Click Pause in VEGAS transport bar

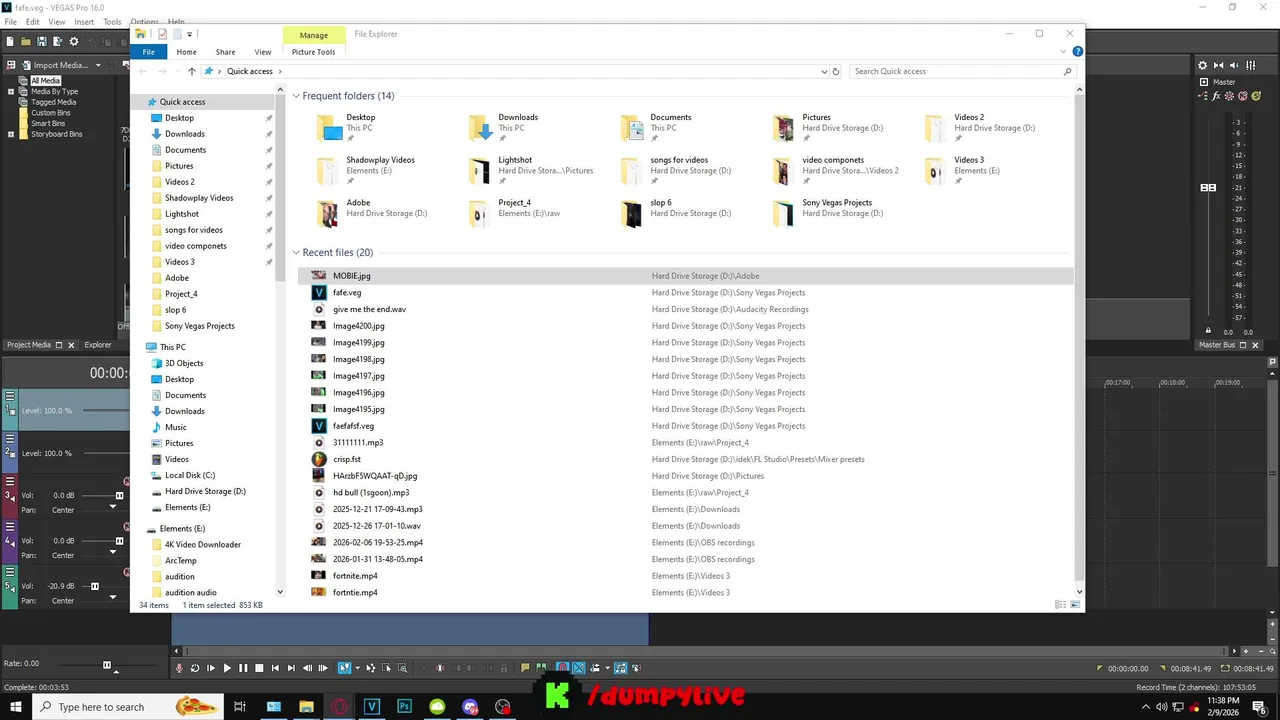coord(243,668)
